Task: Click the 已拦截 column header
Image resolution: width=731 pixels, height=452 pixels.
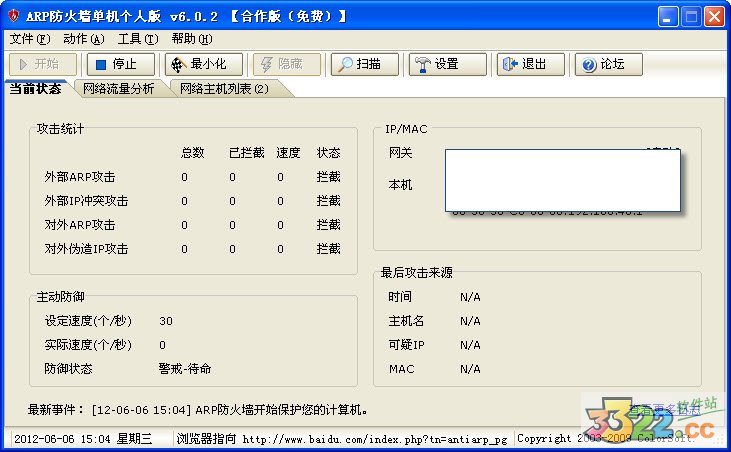Action: point(247,153)
